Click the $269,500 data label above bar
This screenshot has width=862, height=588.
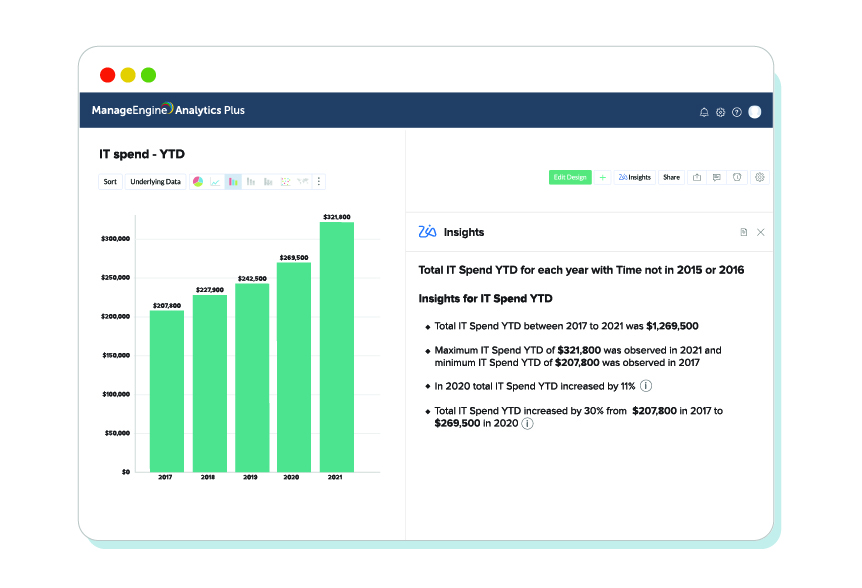point(294,257)
